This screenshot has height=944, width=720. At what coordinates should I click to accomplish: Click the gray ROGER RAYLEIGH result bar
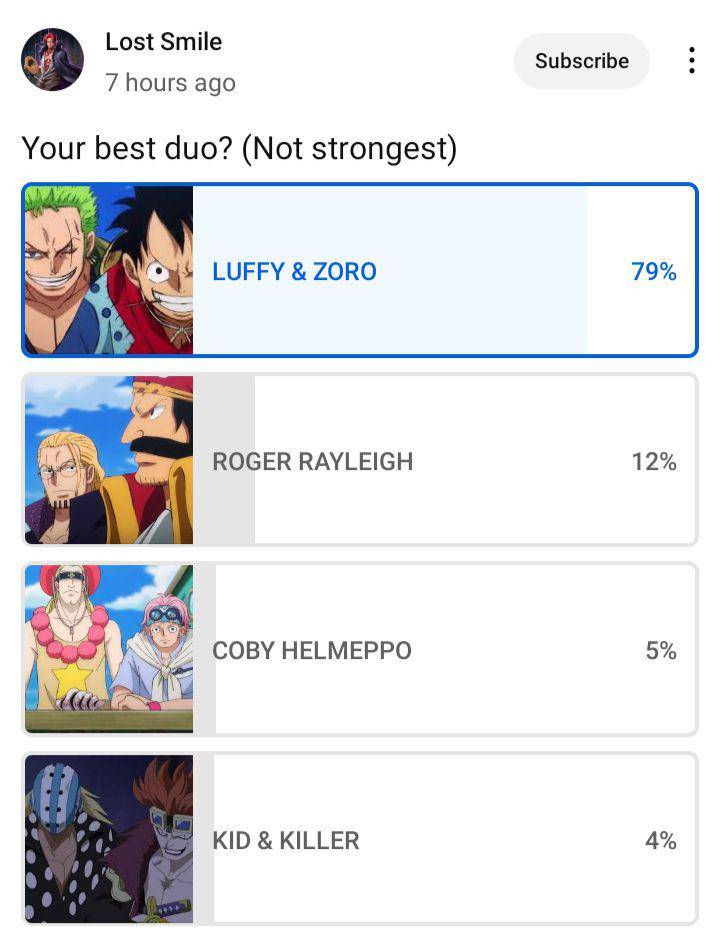point(224,460)
